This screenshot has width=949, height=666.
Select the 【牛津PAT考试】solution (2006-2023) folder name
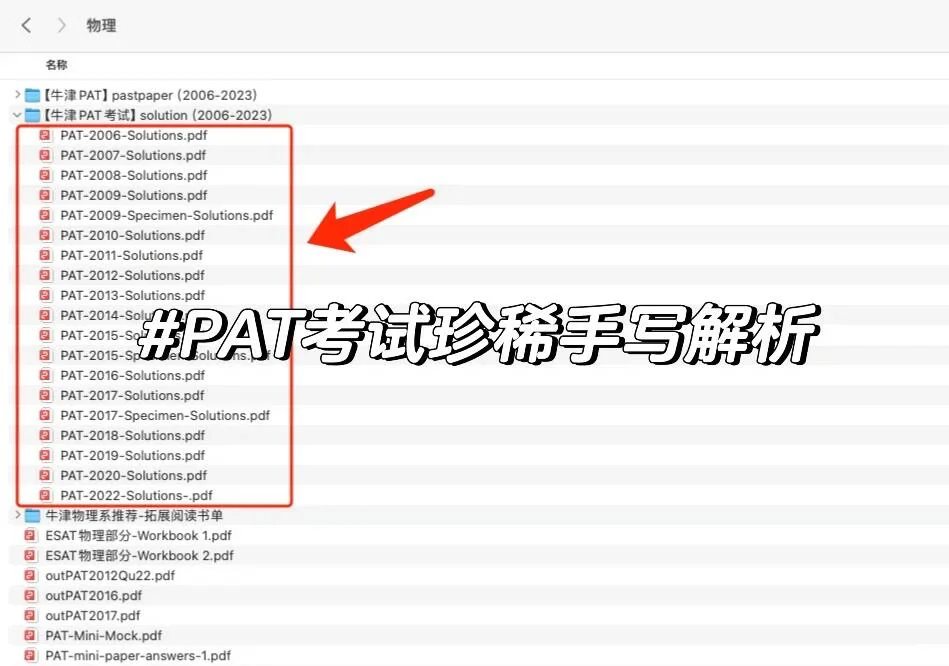click(x=157, y=115)
